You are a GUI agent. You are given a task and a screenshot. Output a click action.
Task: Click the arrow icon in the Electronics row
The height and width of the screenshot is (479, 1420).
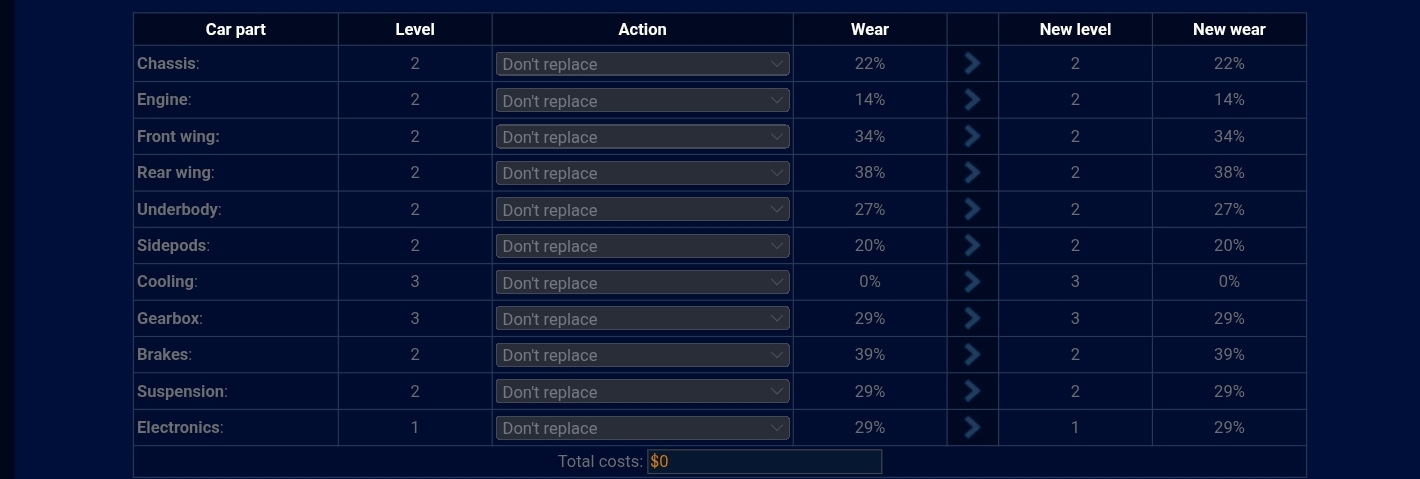coord(972,428)
